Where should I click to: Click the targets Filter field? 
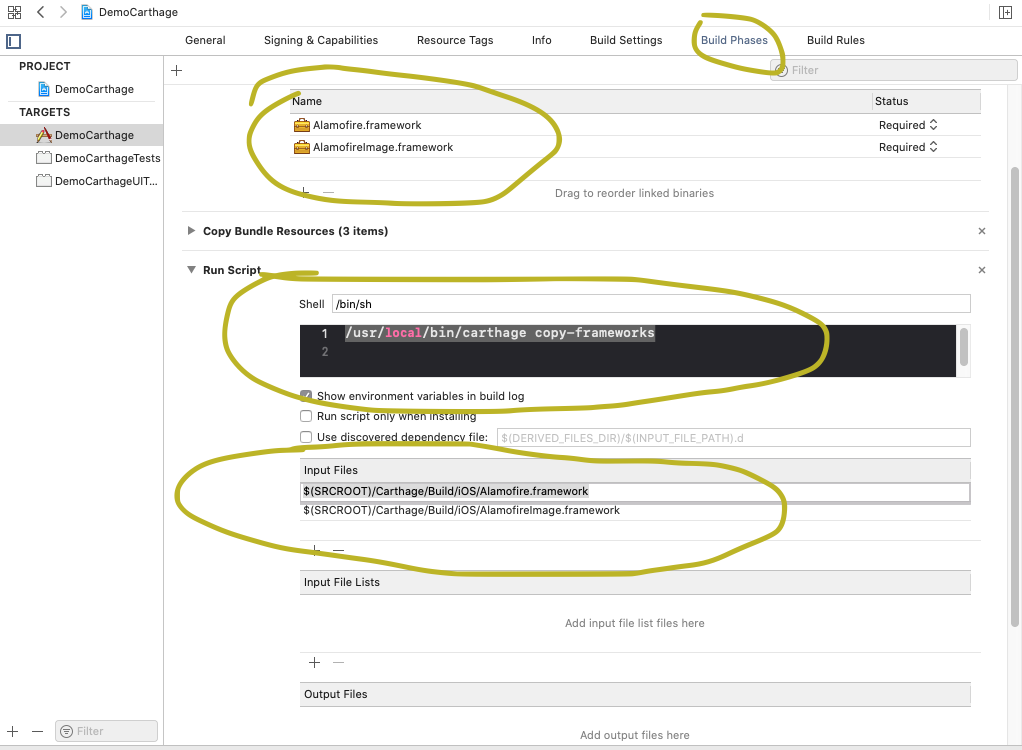[106, 731]
